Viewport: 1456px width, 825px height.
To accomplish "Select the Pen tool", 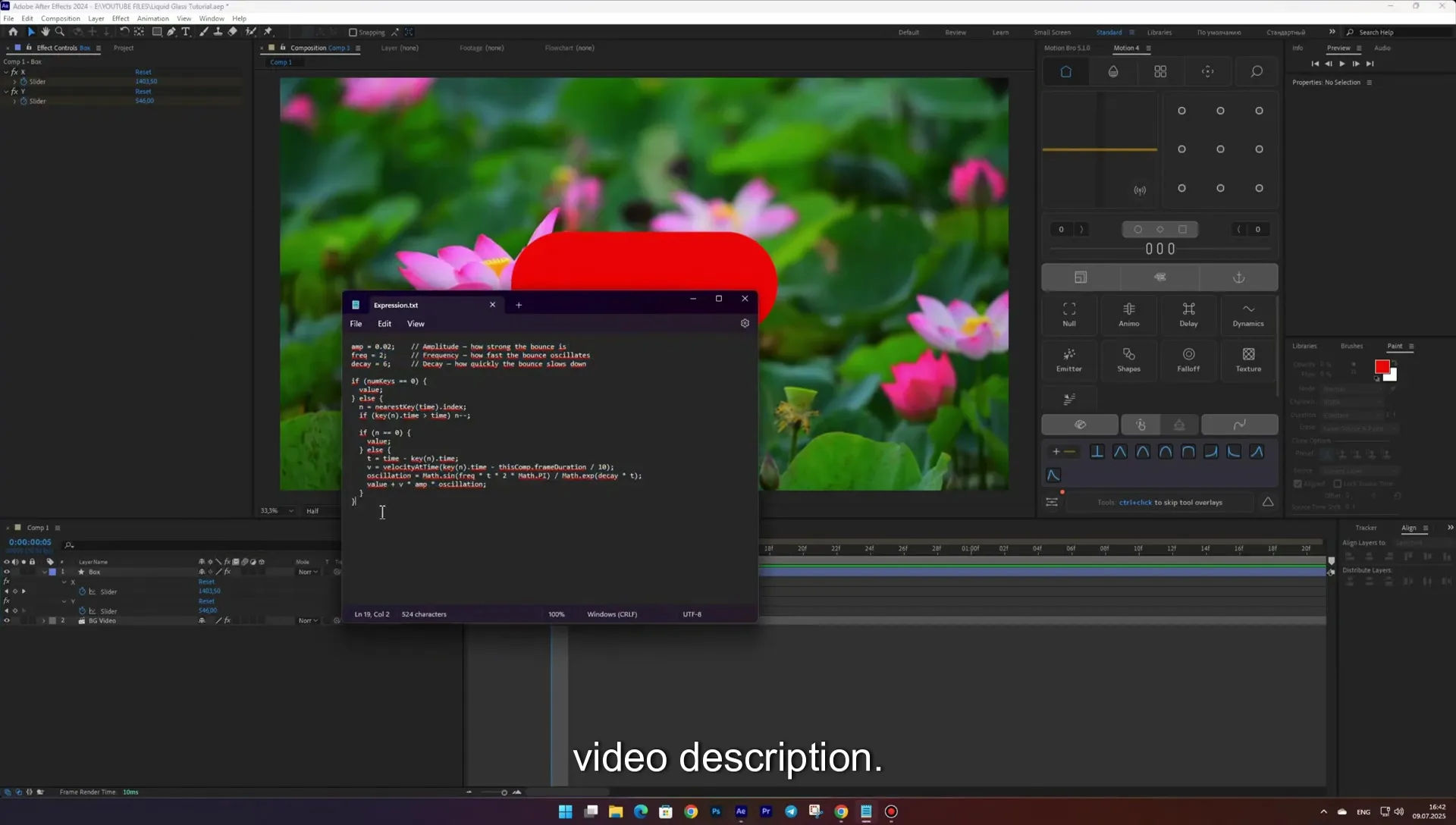I will coord(171,32).
